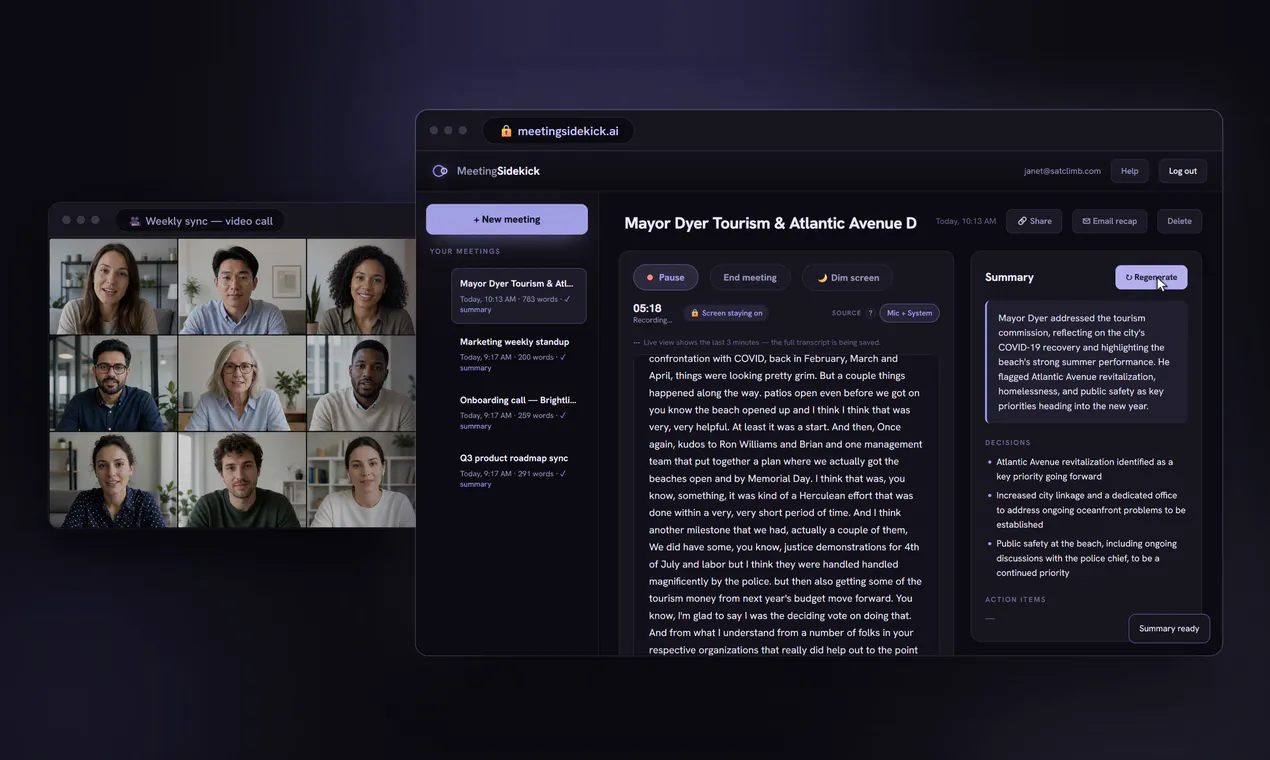Select the curly-haired man in green shirt tile
This screenshot has width=1270, height=760.
pos(242,479)
